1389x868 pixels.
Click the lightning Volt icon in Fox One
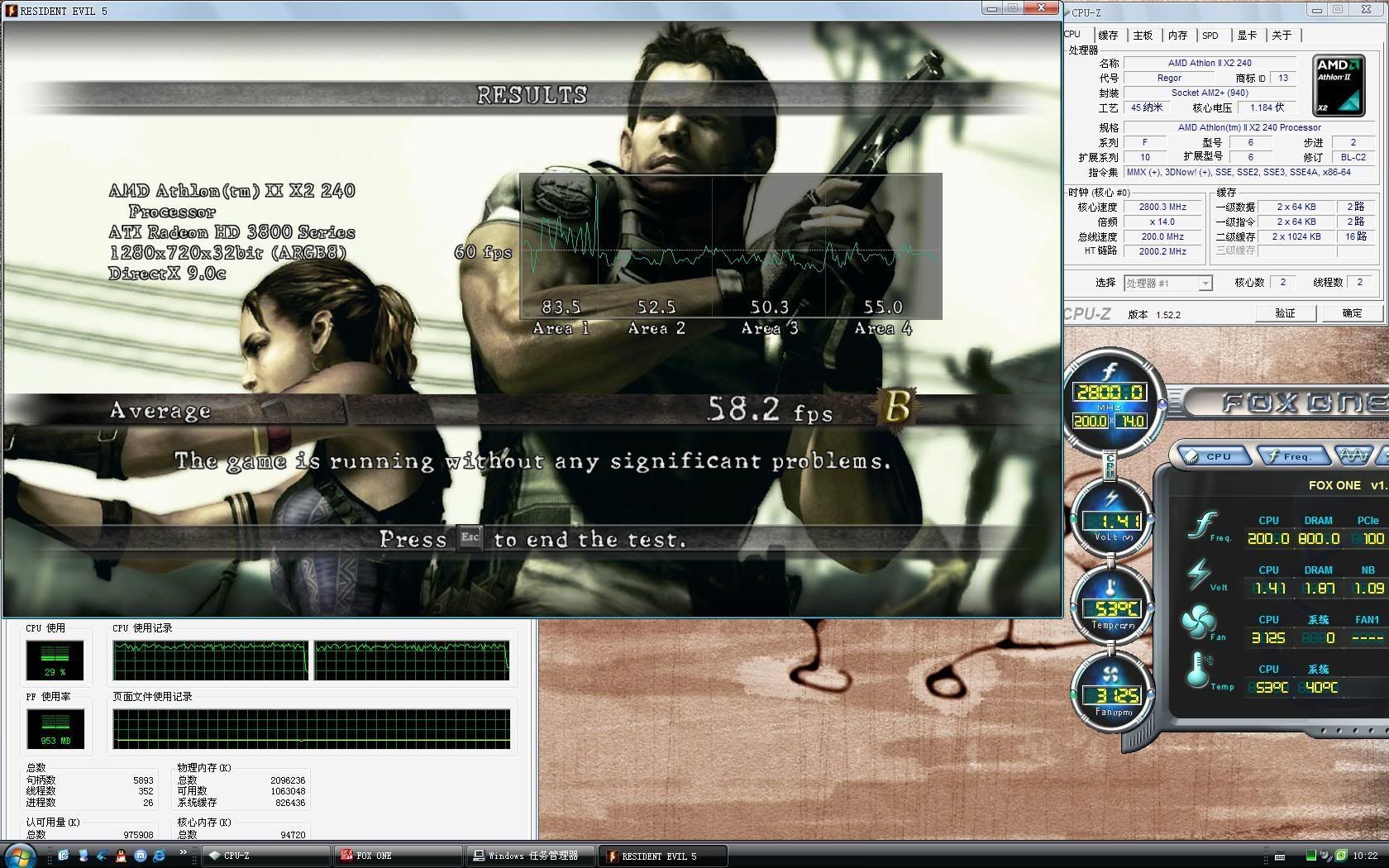1200,574
